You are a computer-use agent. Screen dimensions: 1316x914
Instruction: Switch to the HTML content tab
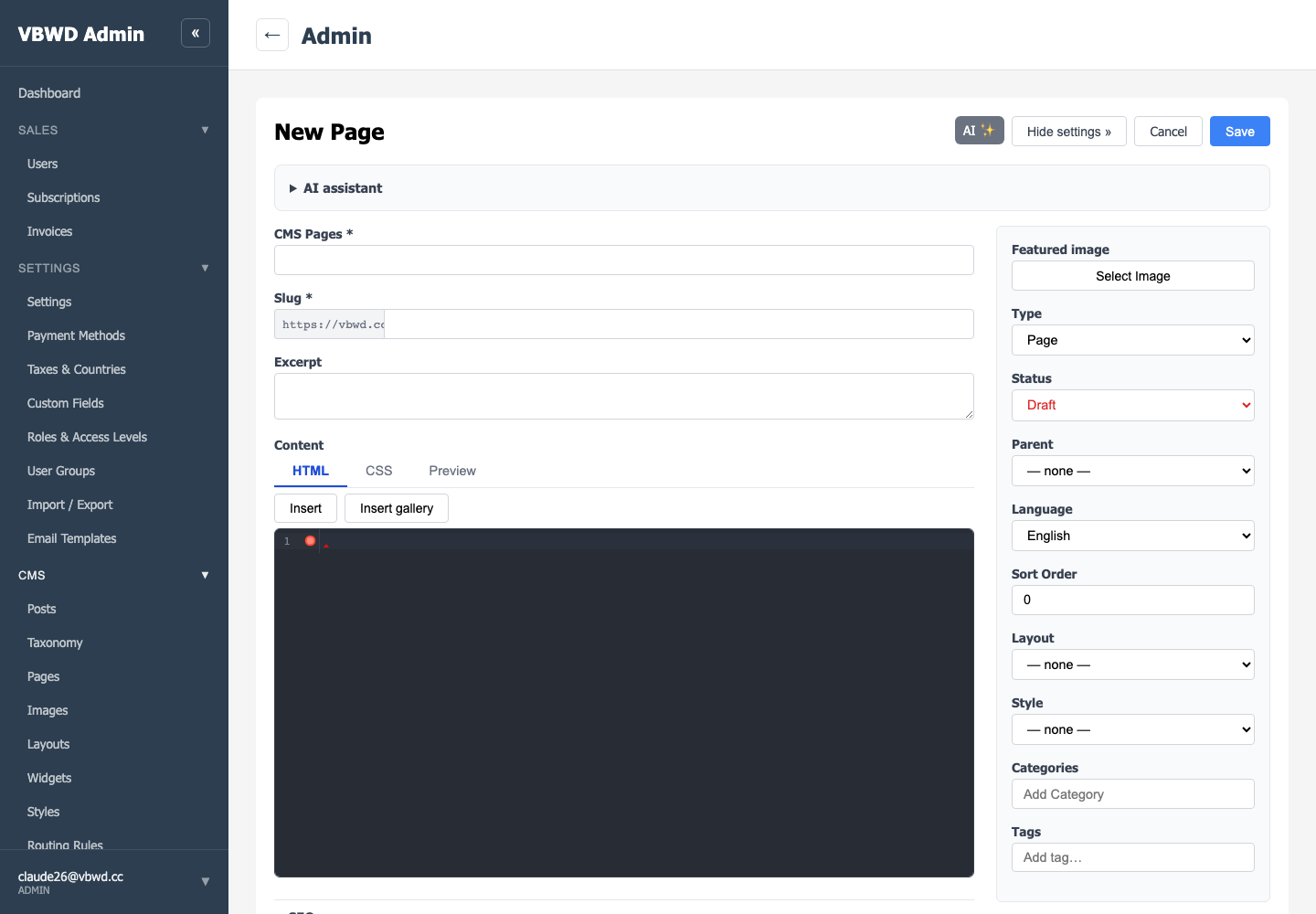click(x=311, y=471)
